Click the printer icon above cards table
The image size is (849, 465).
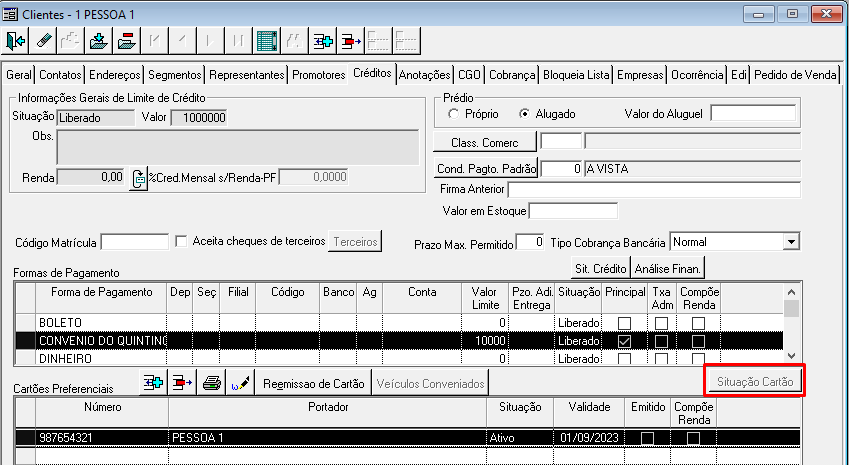(x=211, y=383)
